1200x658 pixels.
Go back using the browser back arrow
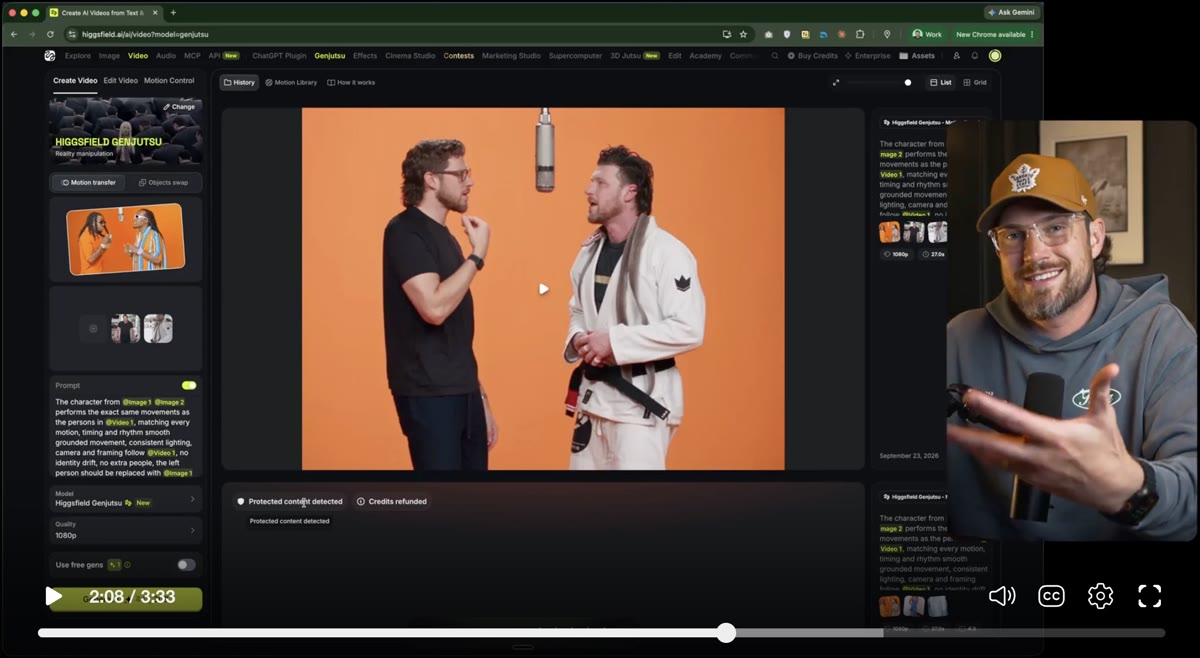click(14, 34)
